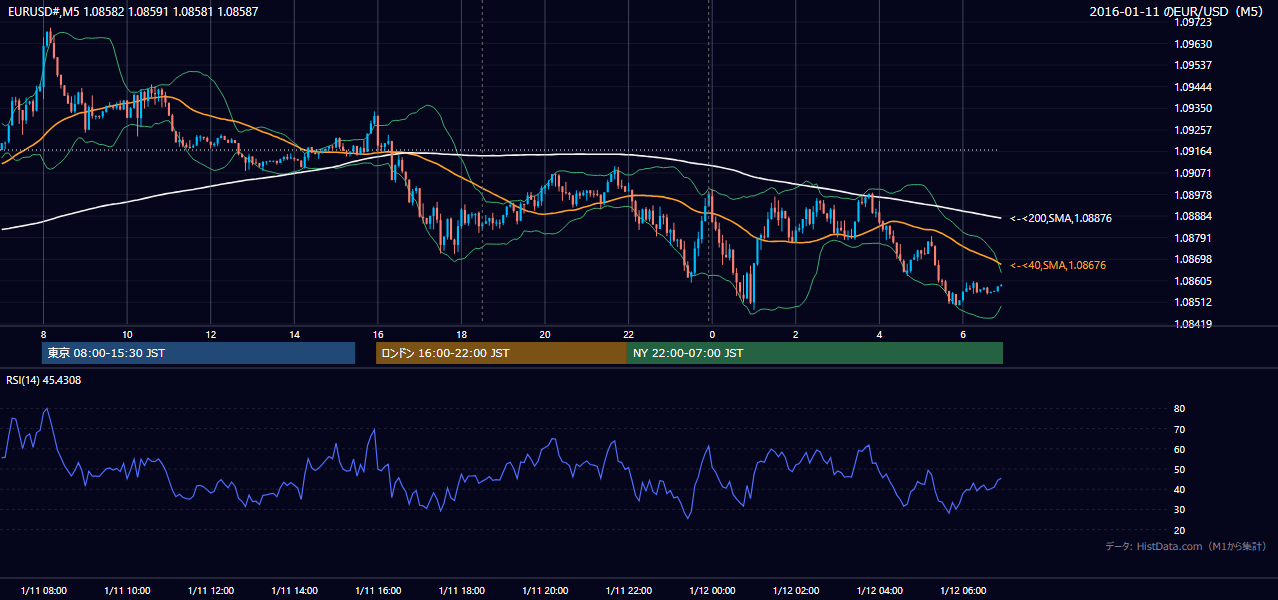Click price axis value 1.08978
This screenshot has height=600, width=1278.
coord(1194,195)
